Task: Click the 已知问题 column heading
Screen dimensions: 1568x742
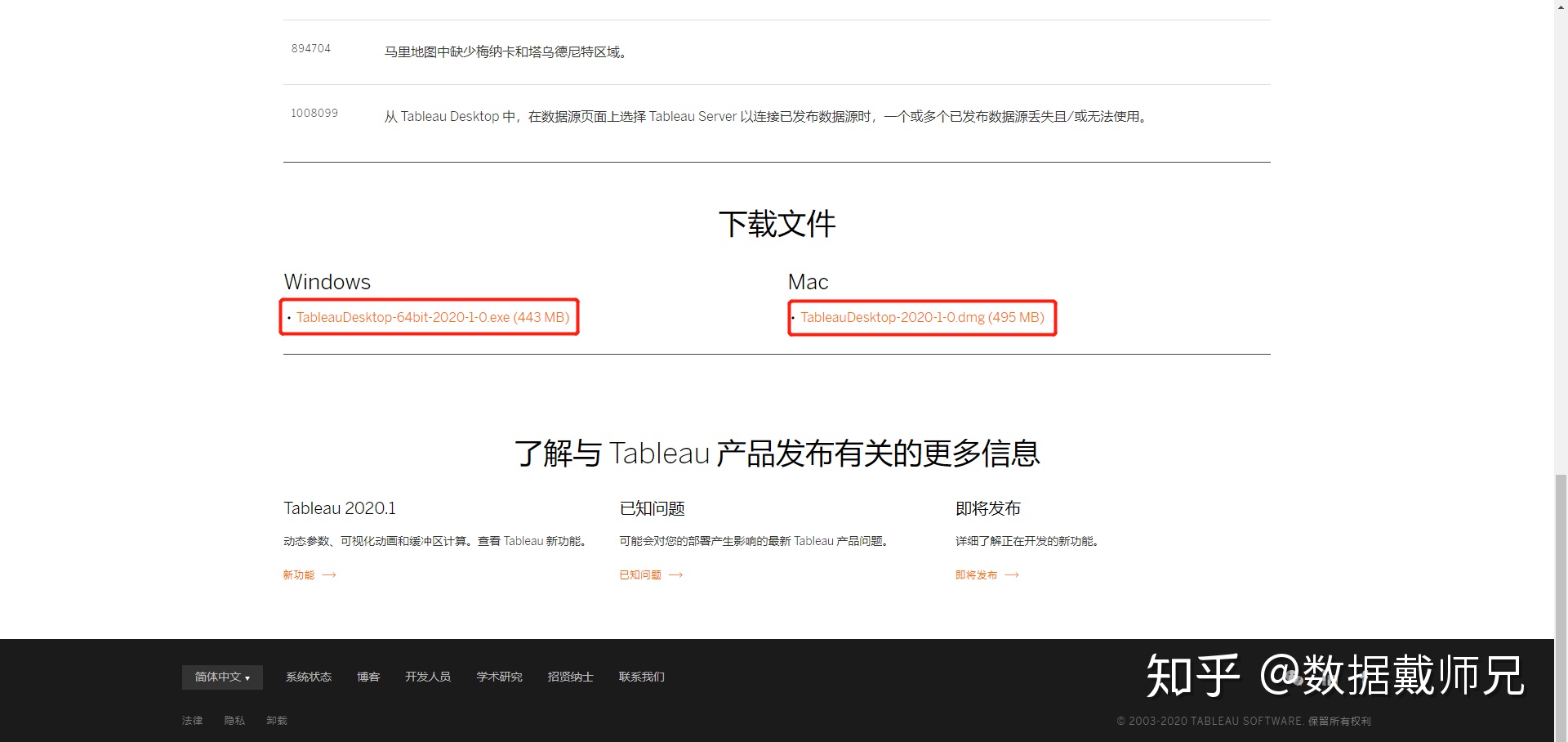Action: (x=652, y=508)
